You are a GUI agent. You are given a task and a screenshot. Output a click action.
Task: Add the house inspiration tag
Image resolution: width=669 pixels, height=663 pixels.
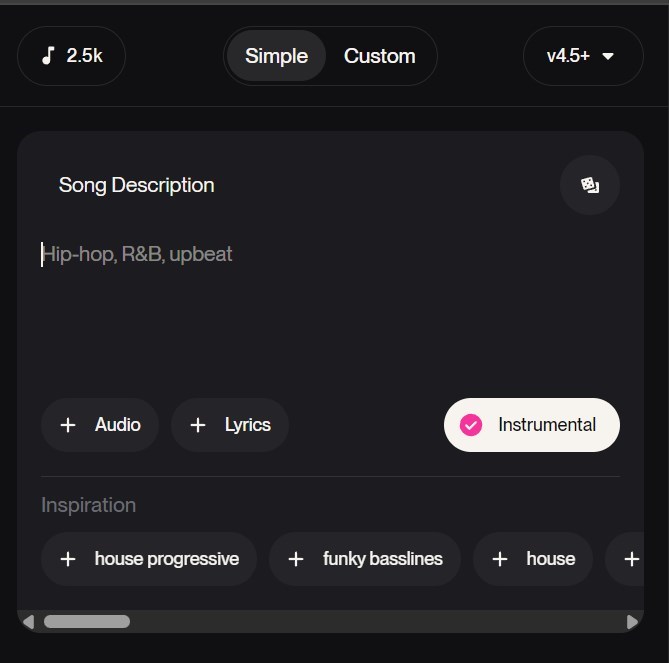pyautogui.click(x=533, y=559)
